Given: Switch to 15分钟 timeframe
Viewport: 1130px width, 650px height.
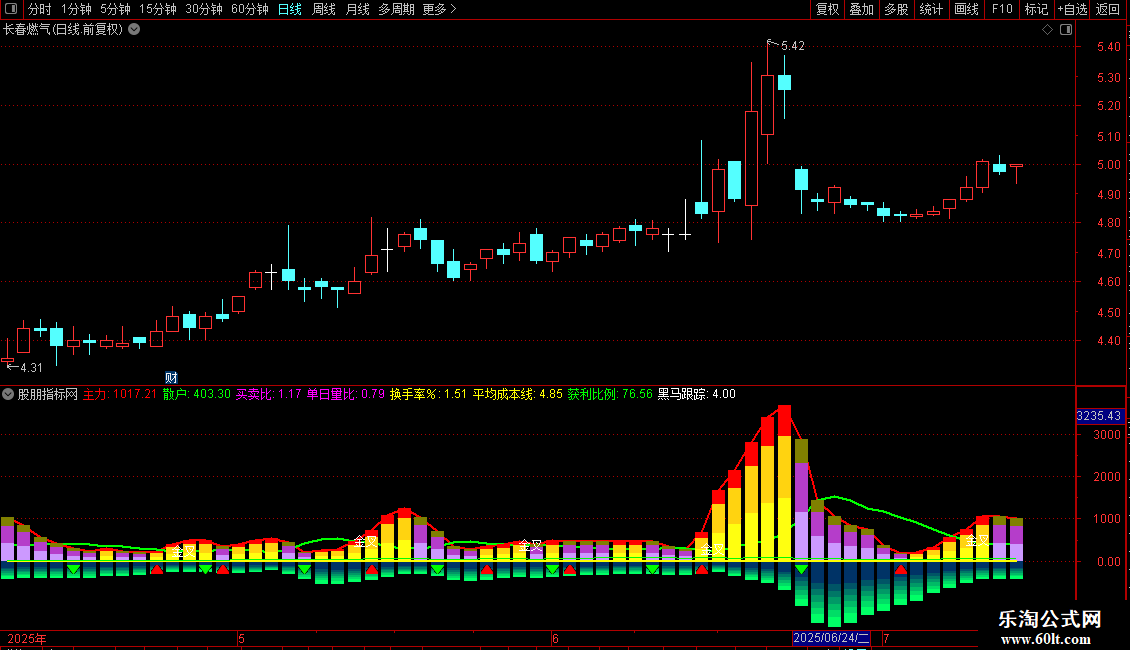Looking at the screenshot, I should point(158,9).
